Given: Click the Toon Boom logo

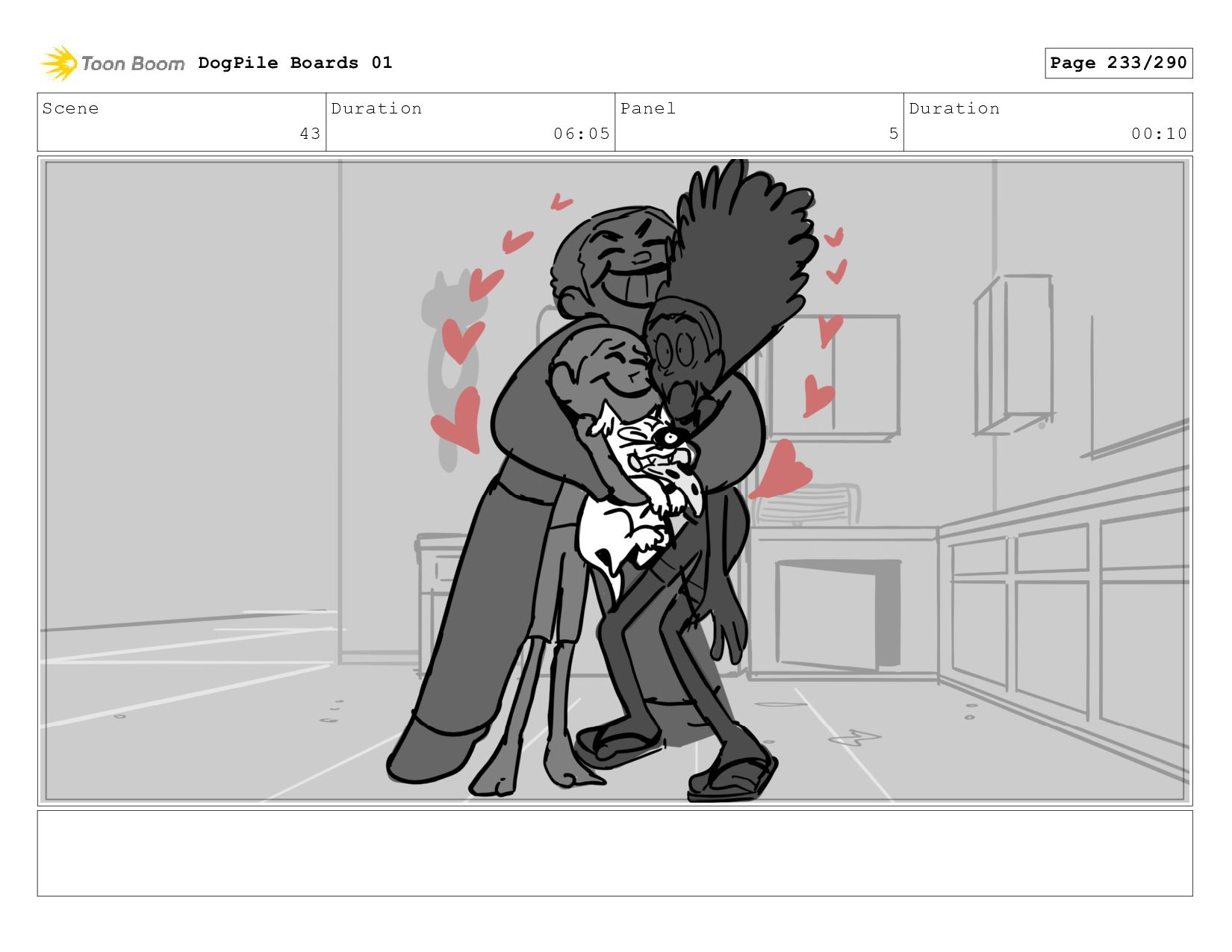Looking at the screenshot, I should pyautogui.click(x=112, y=63).
